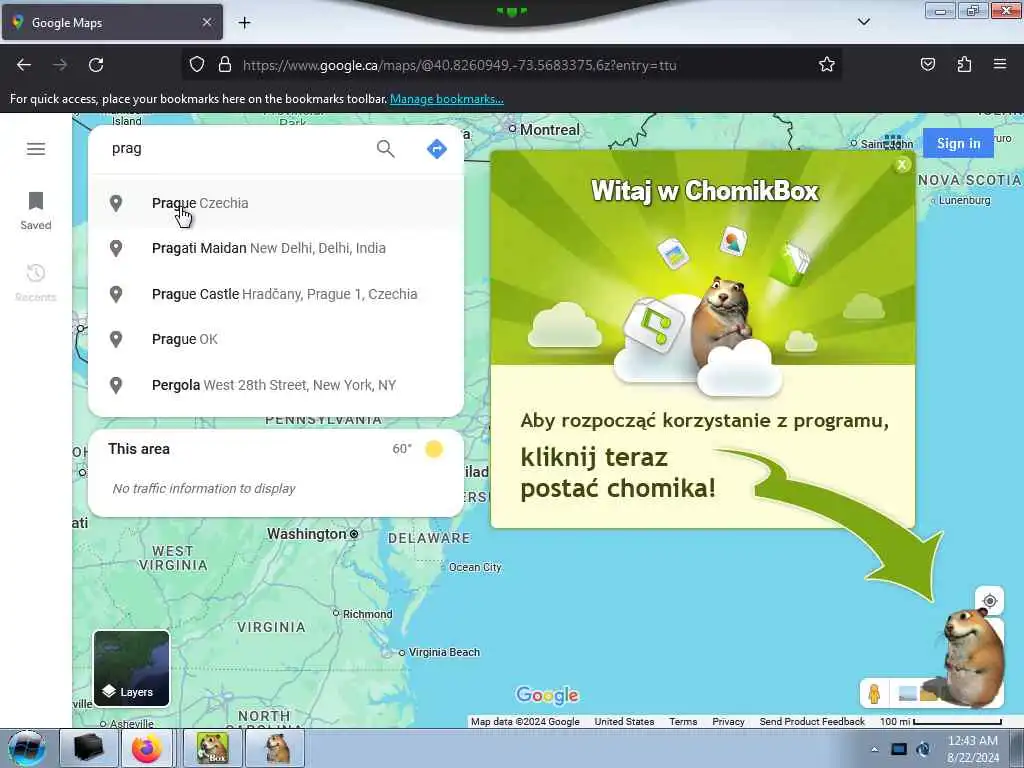Click the United States footer link
The height and width of the screenshot is (768, 1024).
pyautogui.click(x=624, y=722)
